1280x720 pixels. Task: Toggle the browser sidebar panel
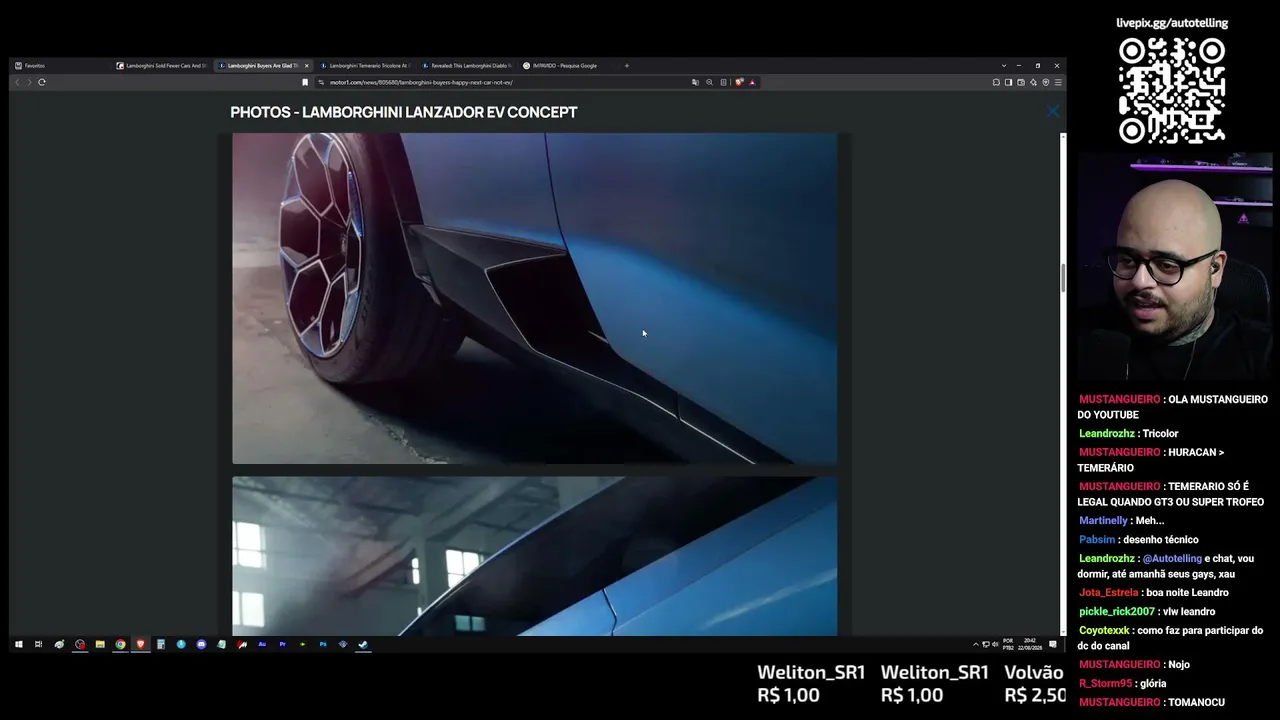(x=1008, y=82)
